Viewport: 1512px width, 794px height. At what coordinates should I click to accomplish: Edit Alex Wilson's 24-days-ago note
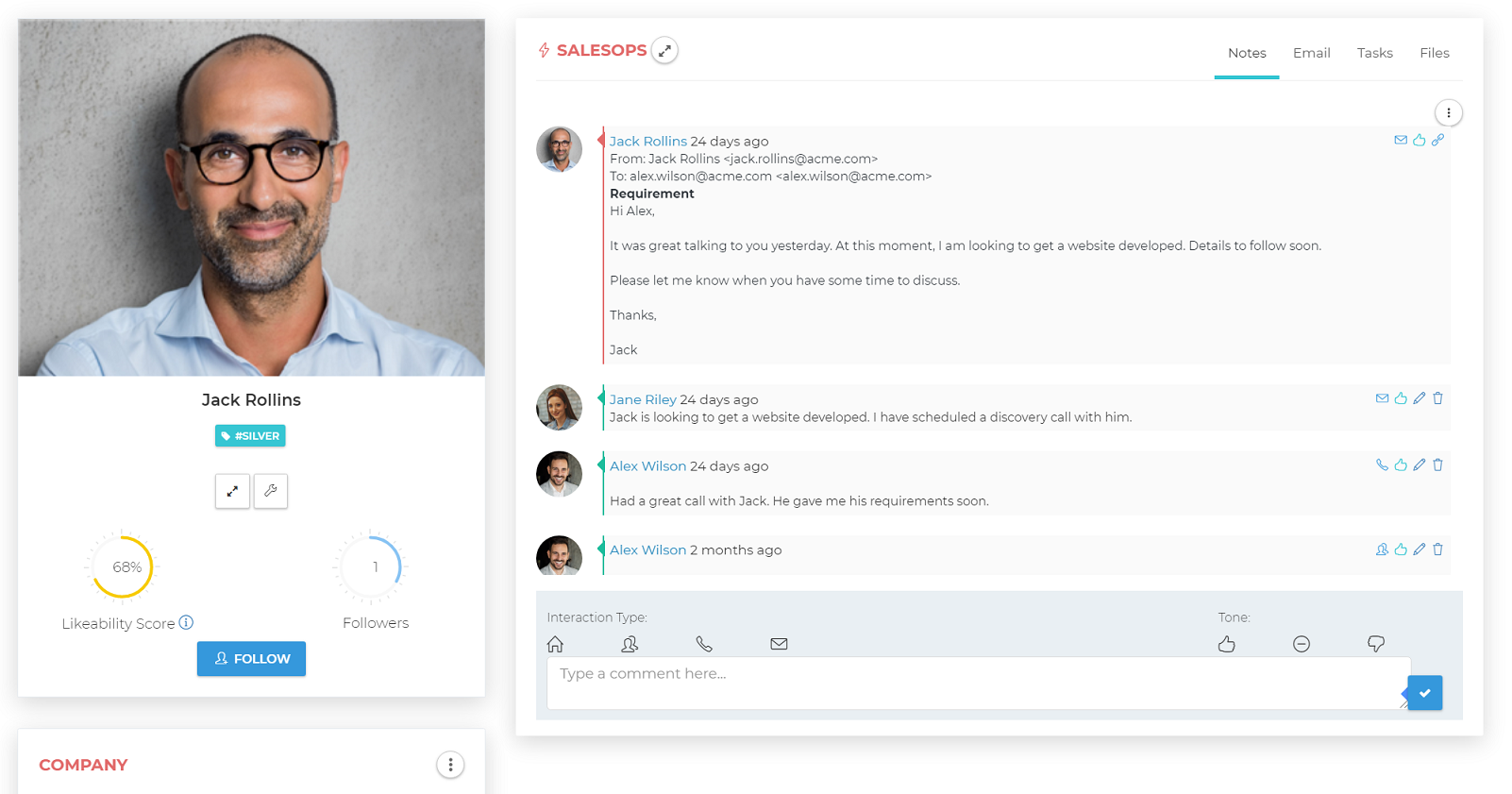pos(1420,465)
